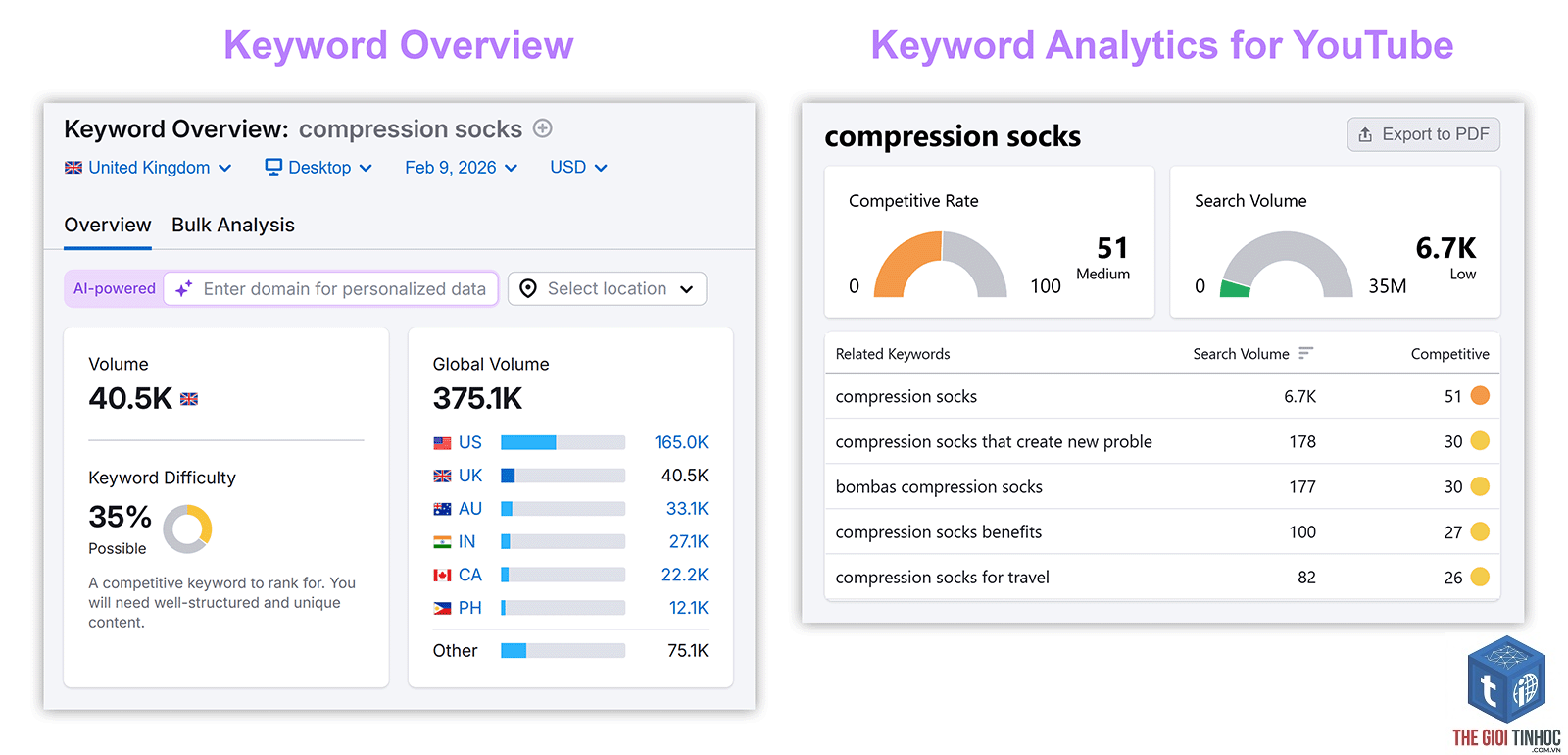The height and width of the screenshot is (755, 1568).
Task: Click the Search Volume gauge chart
Action: 1287,265
